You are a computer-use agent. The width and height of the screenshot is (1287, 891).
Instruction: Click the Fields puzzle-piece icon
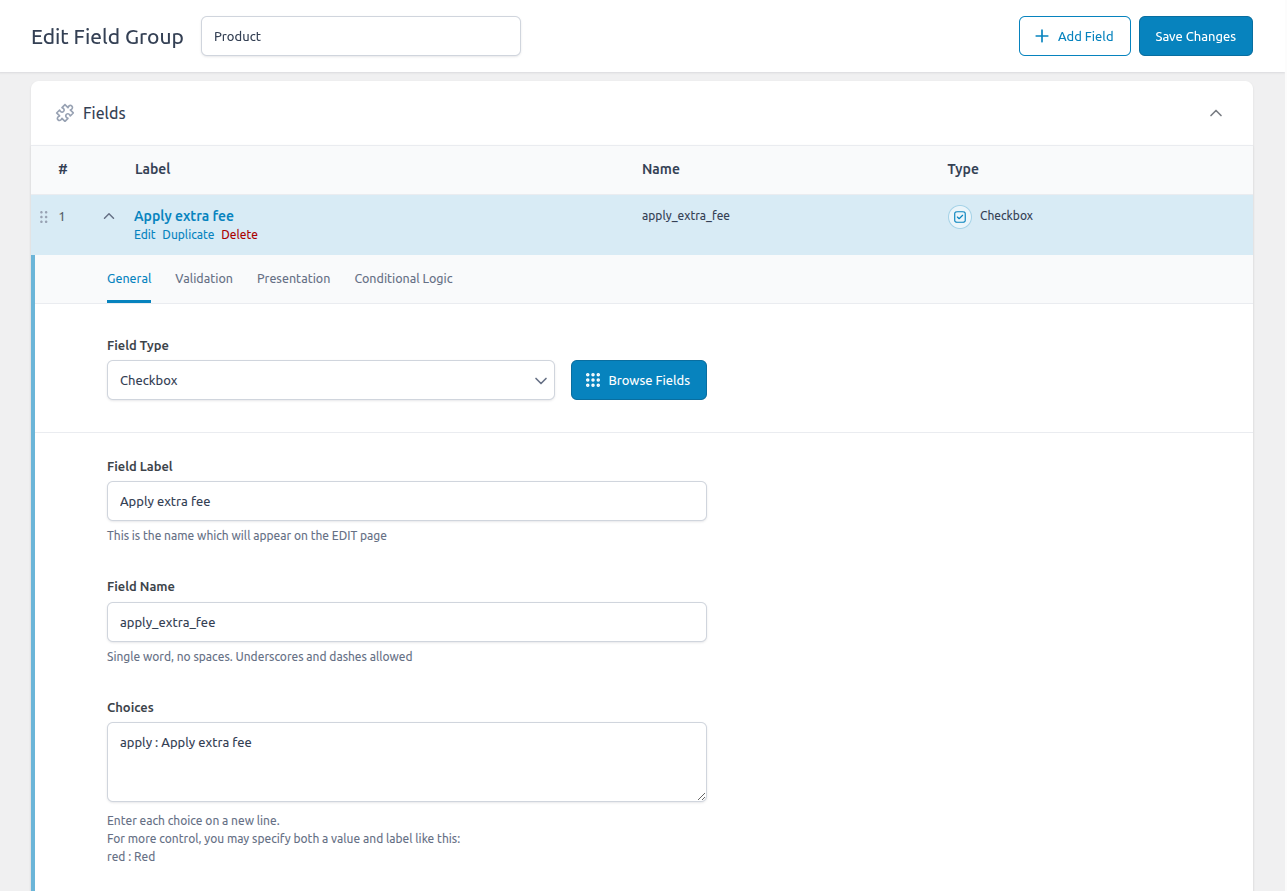pyautogui.click(x=65, y=113)
